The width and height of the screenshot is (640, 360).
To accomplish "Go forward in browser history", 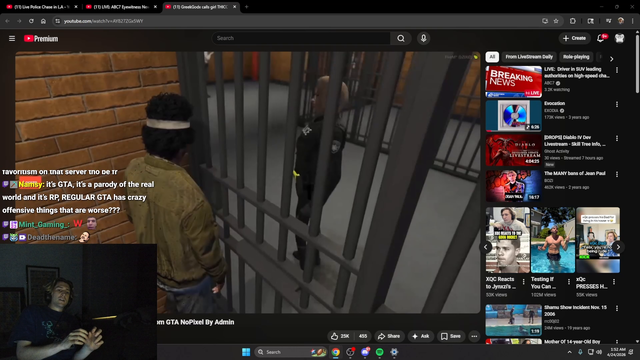I will pos(19,21).
